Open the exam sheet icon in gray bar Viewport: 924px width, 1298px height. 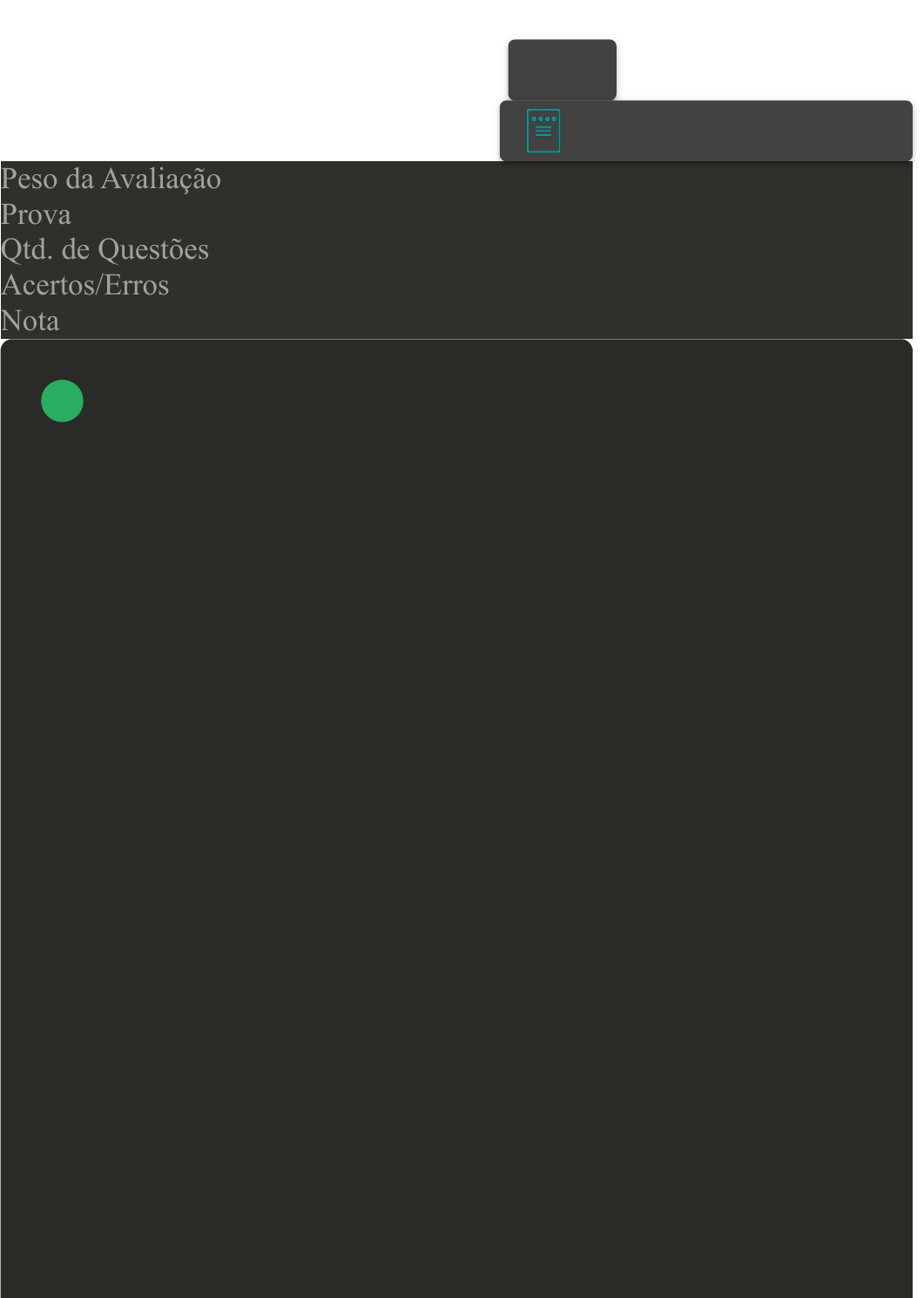[543, 131]
